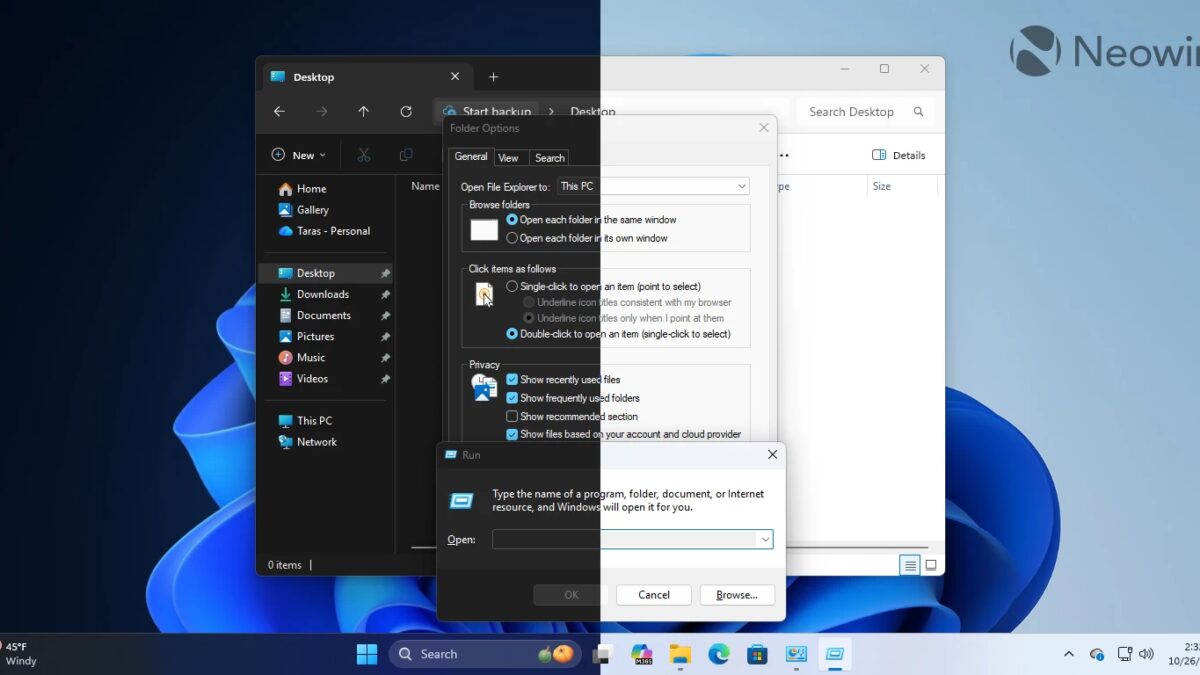Launch Microsoft 365 Copilot from taskbar

click(641, 654)
